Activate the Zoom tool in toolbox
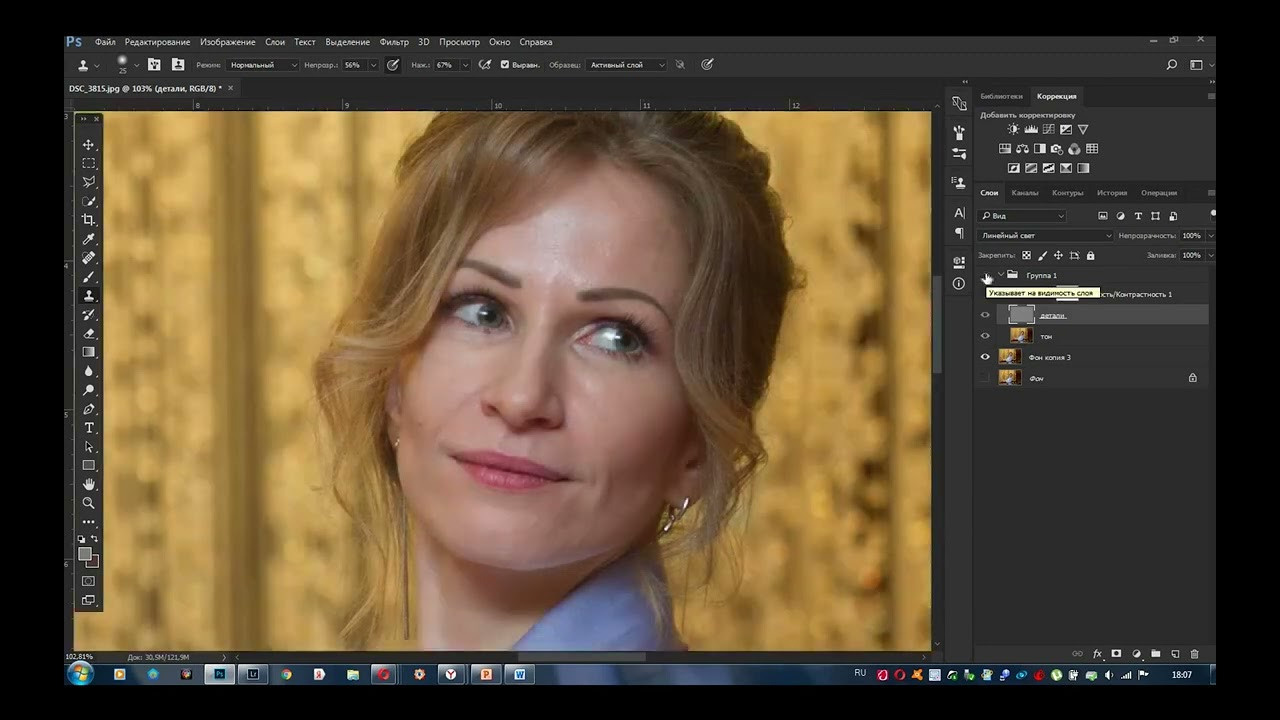1280x720 pixels. [x=89, y=503]
